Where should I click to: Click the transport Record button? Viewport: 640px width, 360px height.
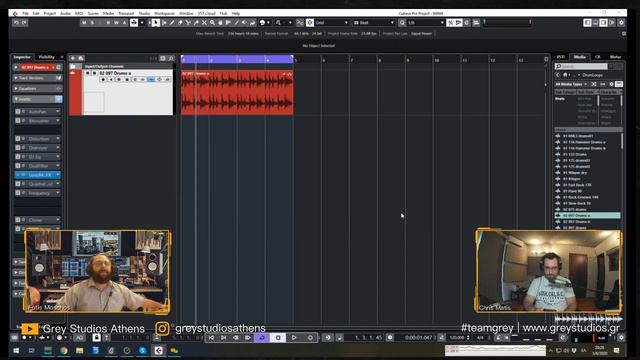[x=310, y=338]
